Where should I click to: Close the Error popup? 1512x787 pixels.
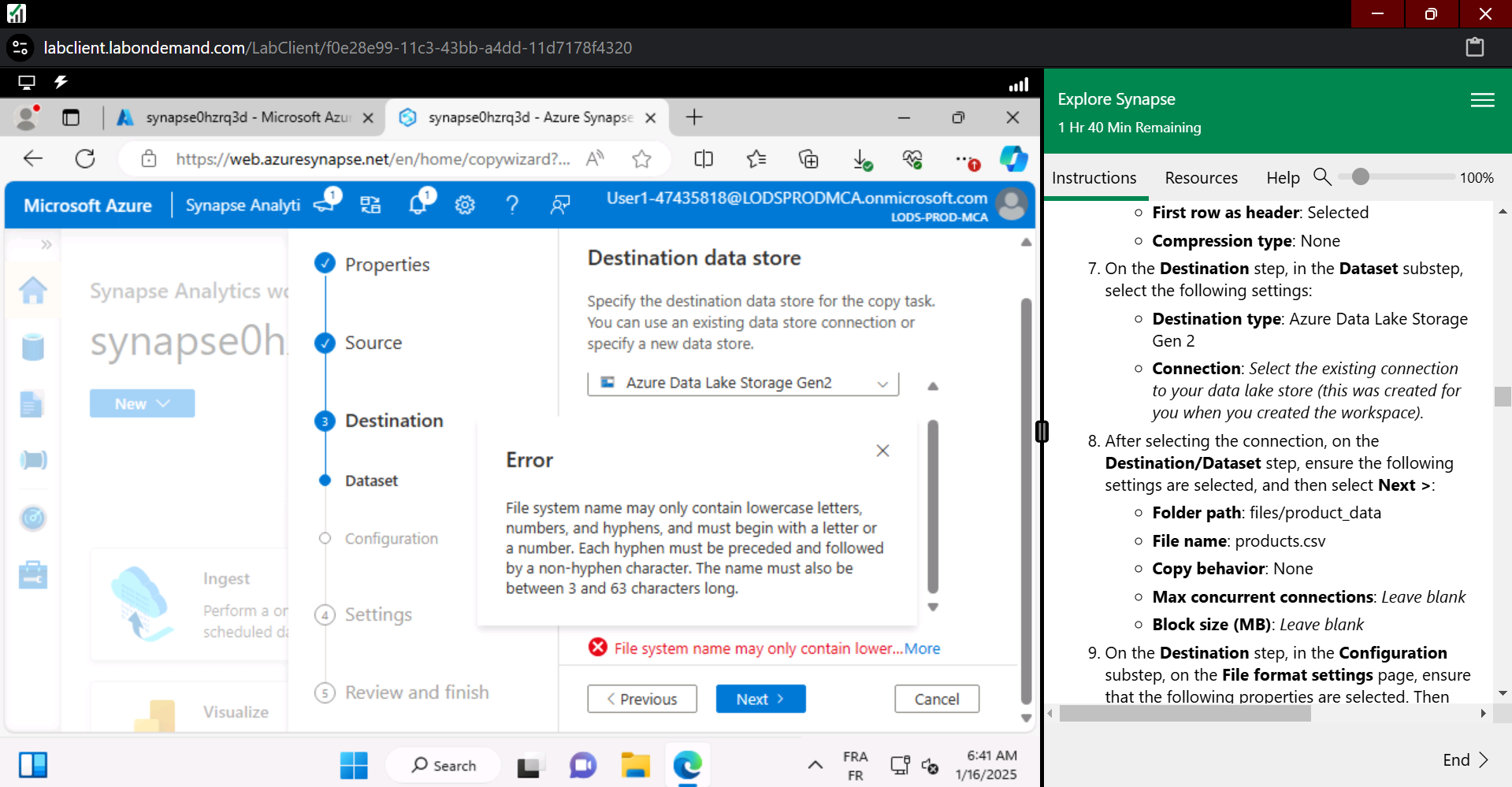882,451
